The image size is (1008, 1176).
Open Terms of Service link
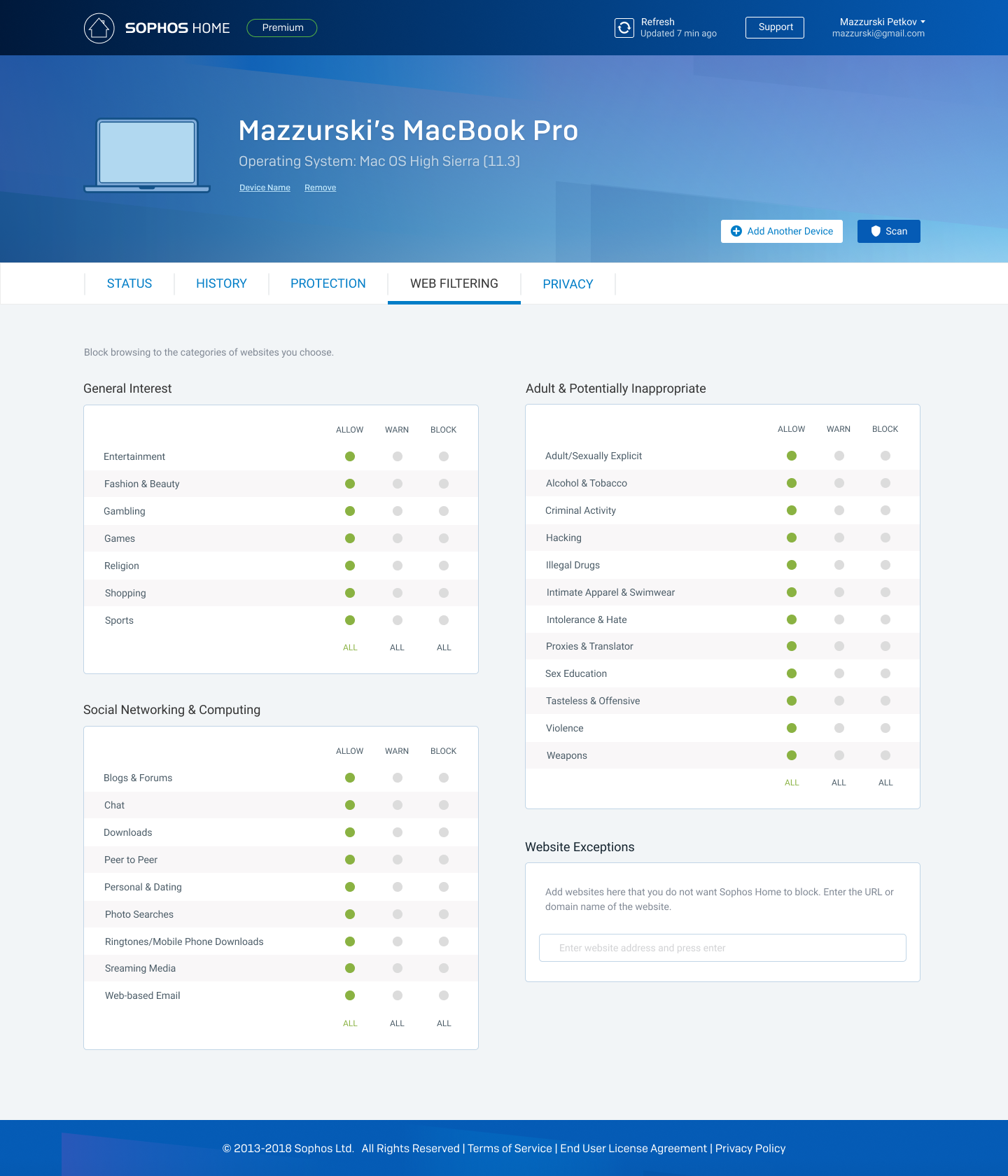pos(510,1148)
